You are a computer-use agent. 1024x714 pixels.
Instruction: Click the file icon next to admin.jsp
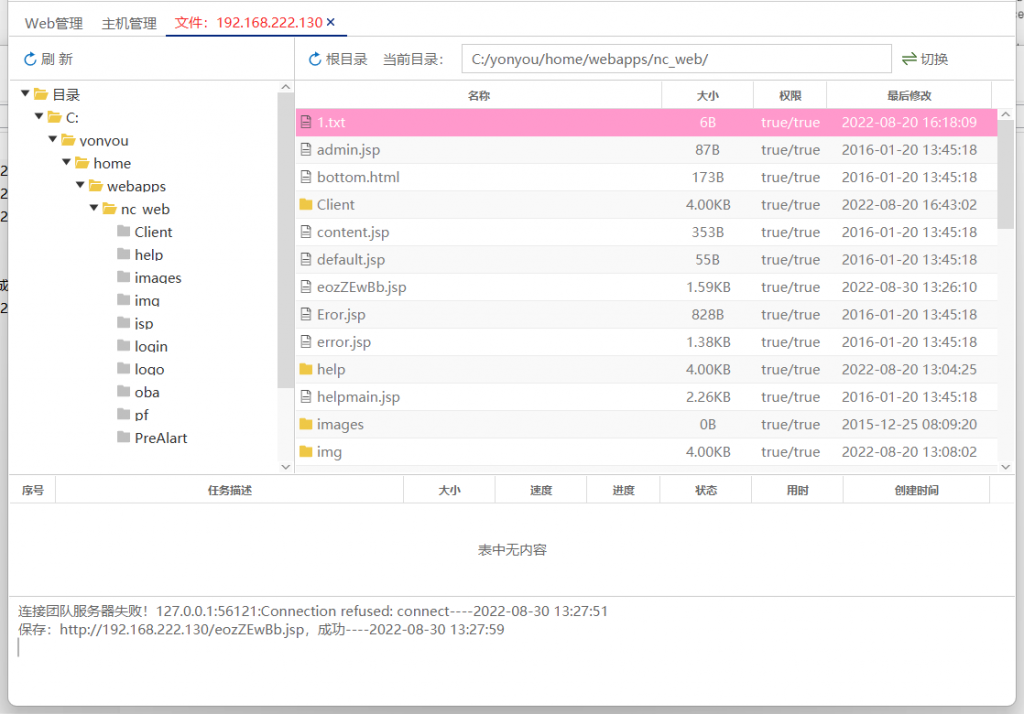pos(307,149)
